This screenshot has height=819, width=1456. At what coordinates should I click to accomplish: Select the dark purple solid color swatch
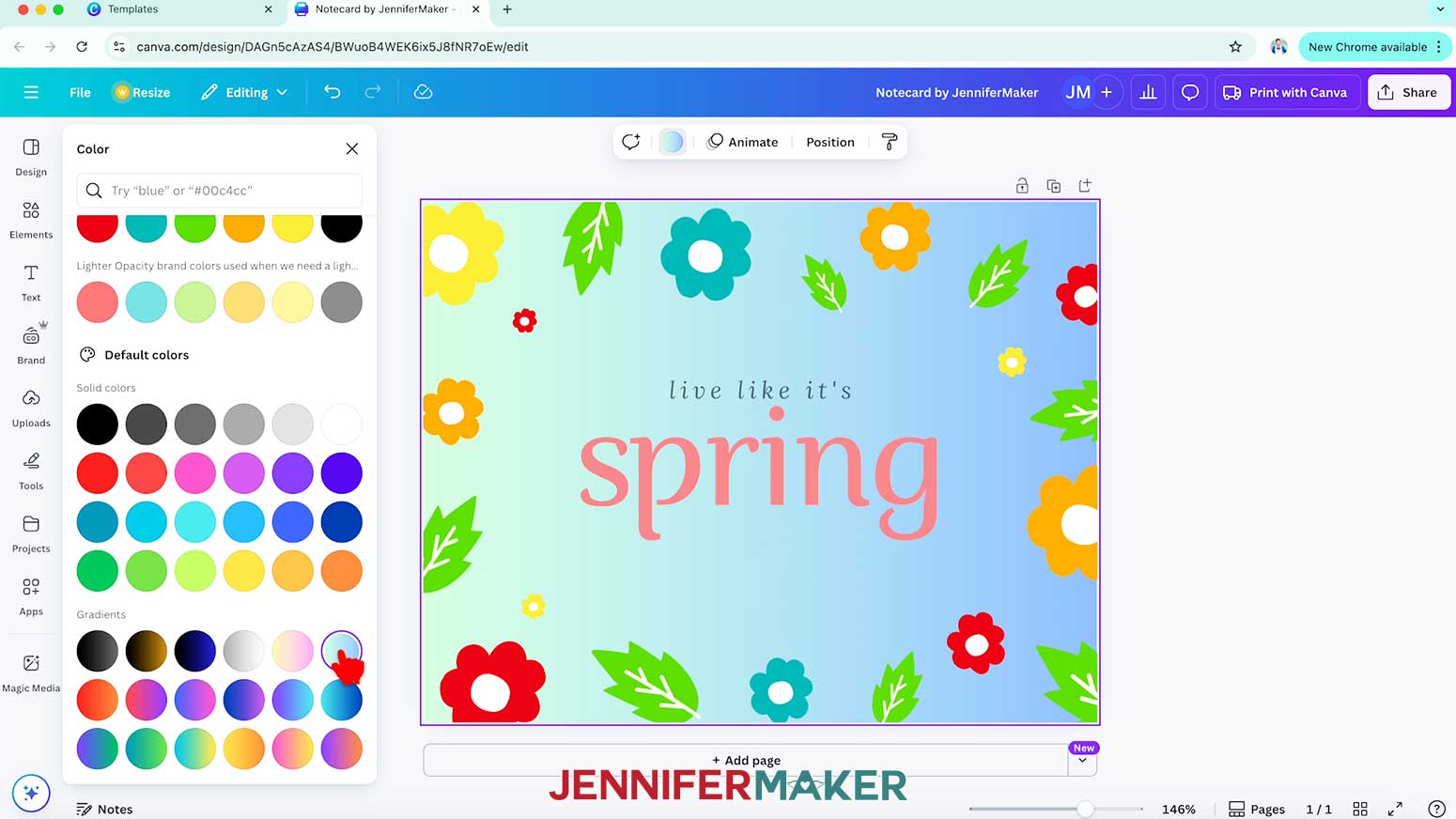[342, 473]
